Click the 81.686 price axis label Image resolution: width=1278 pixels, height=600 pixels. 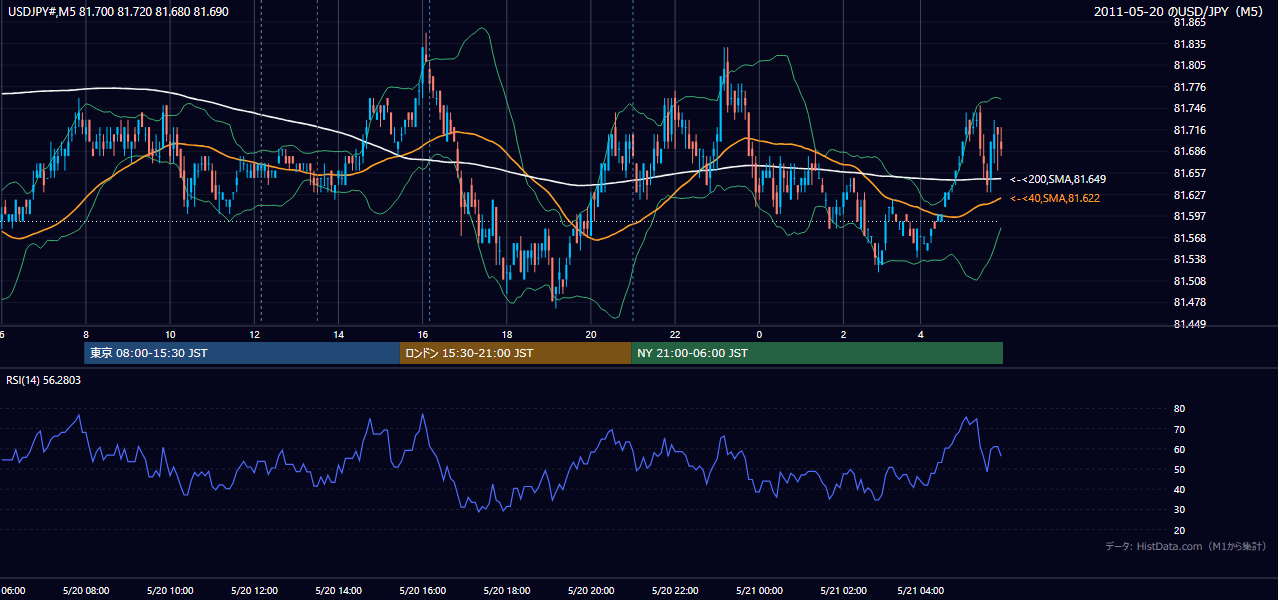pyautogui.click(x=1188, y=151)
